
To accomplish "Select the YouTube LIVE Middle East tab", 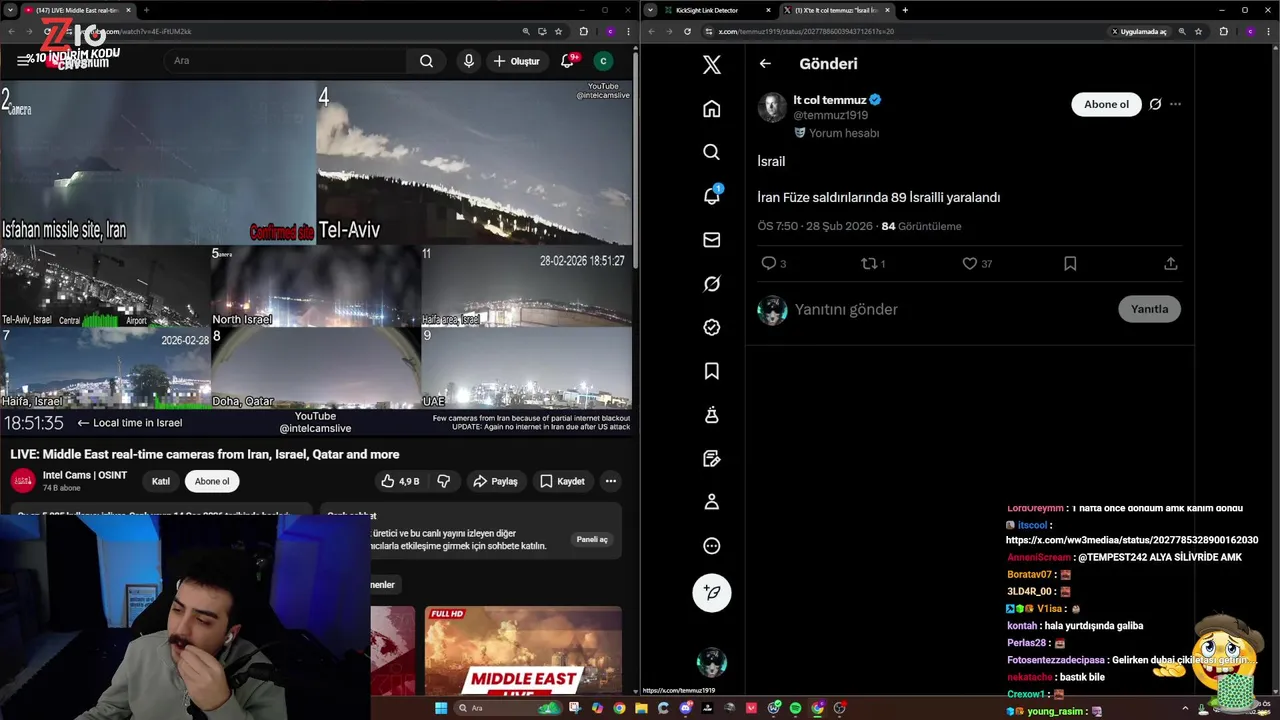I will click(x=78, y=10).
